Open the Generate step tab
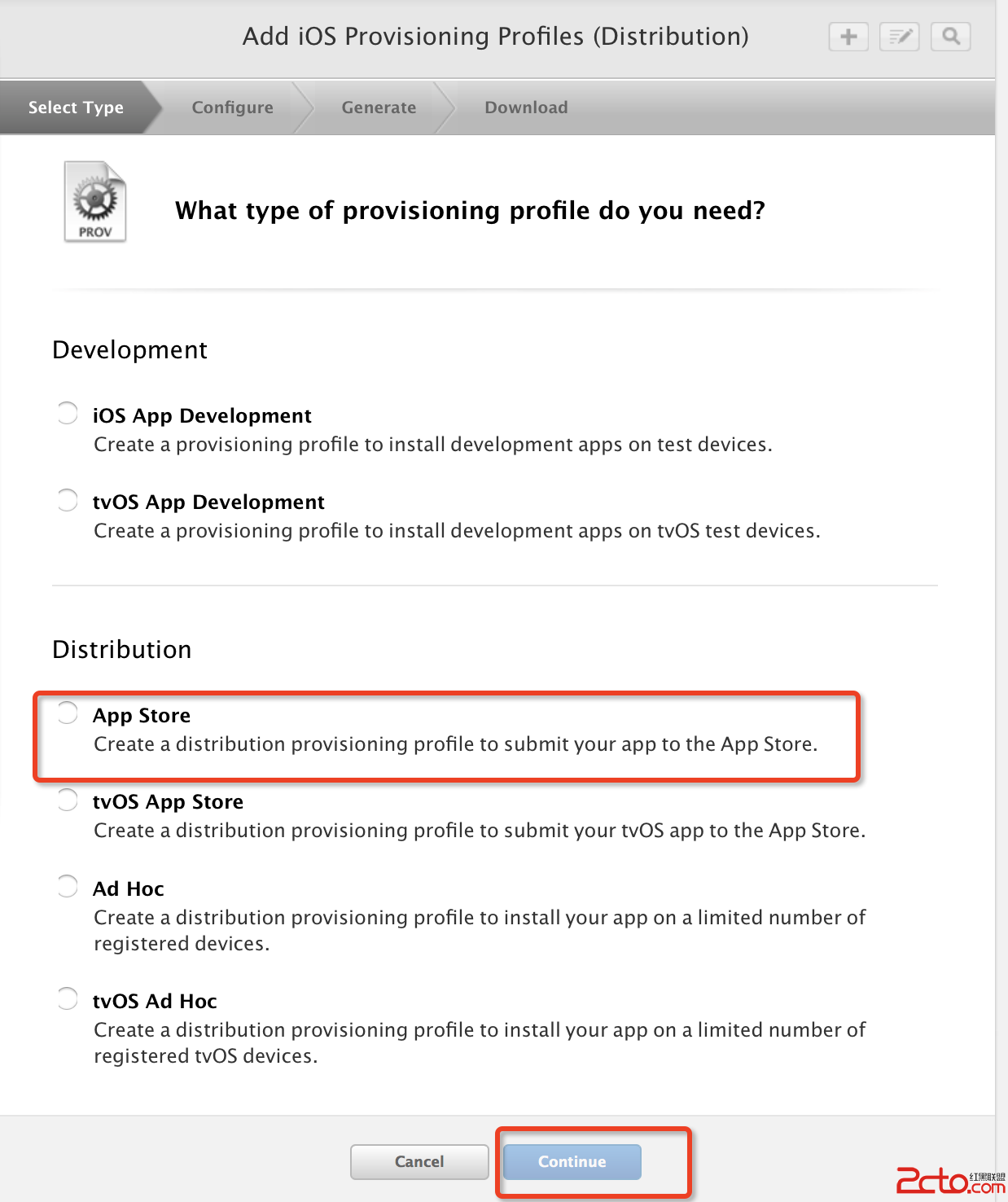Screen dimensions: 1008x1202 coord(379,107)
